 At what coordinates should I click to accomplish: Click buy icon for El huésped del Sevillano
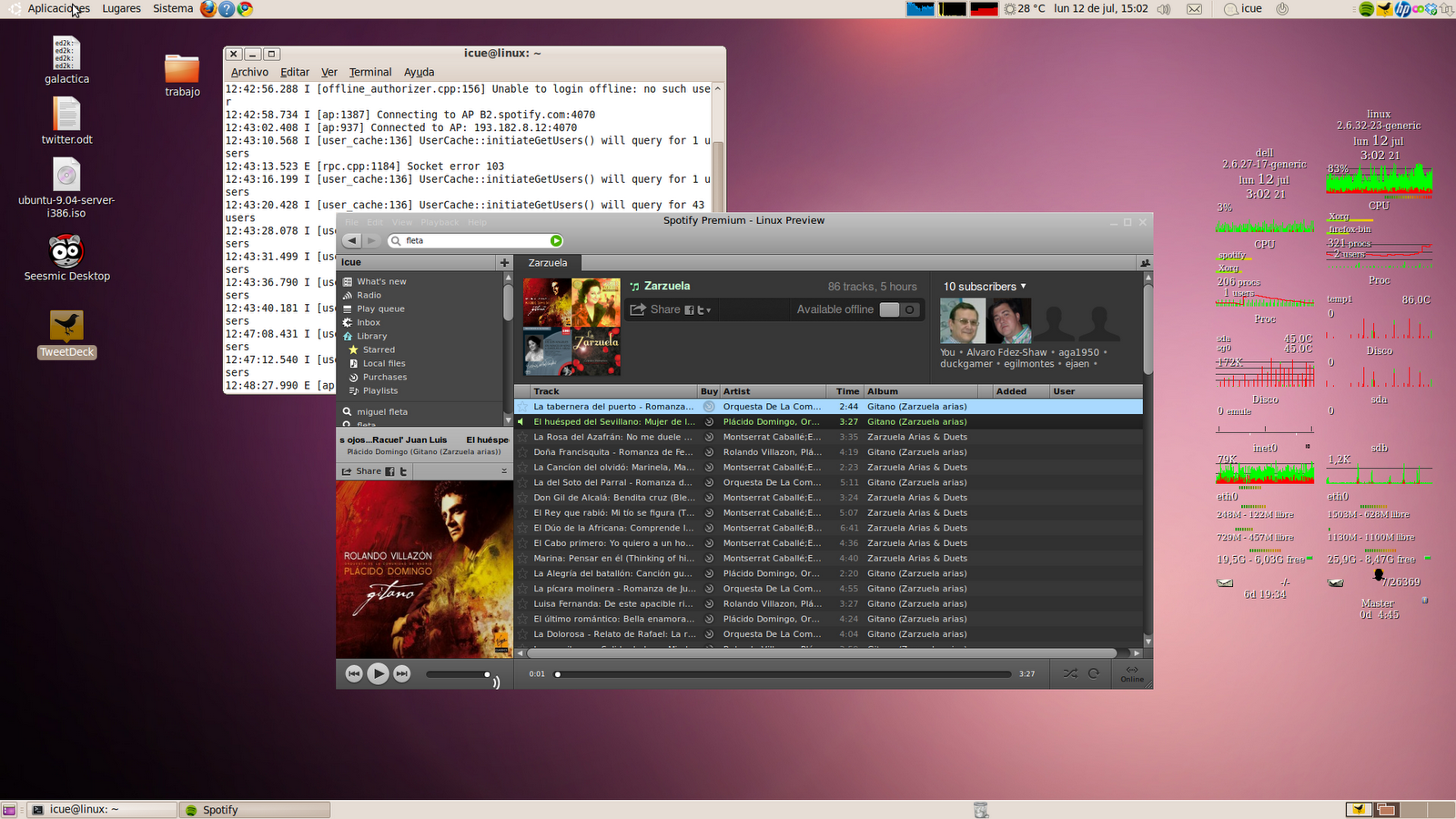[709, 422]
